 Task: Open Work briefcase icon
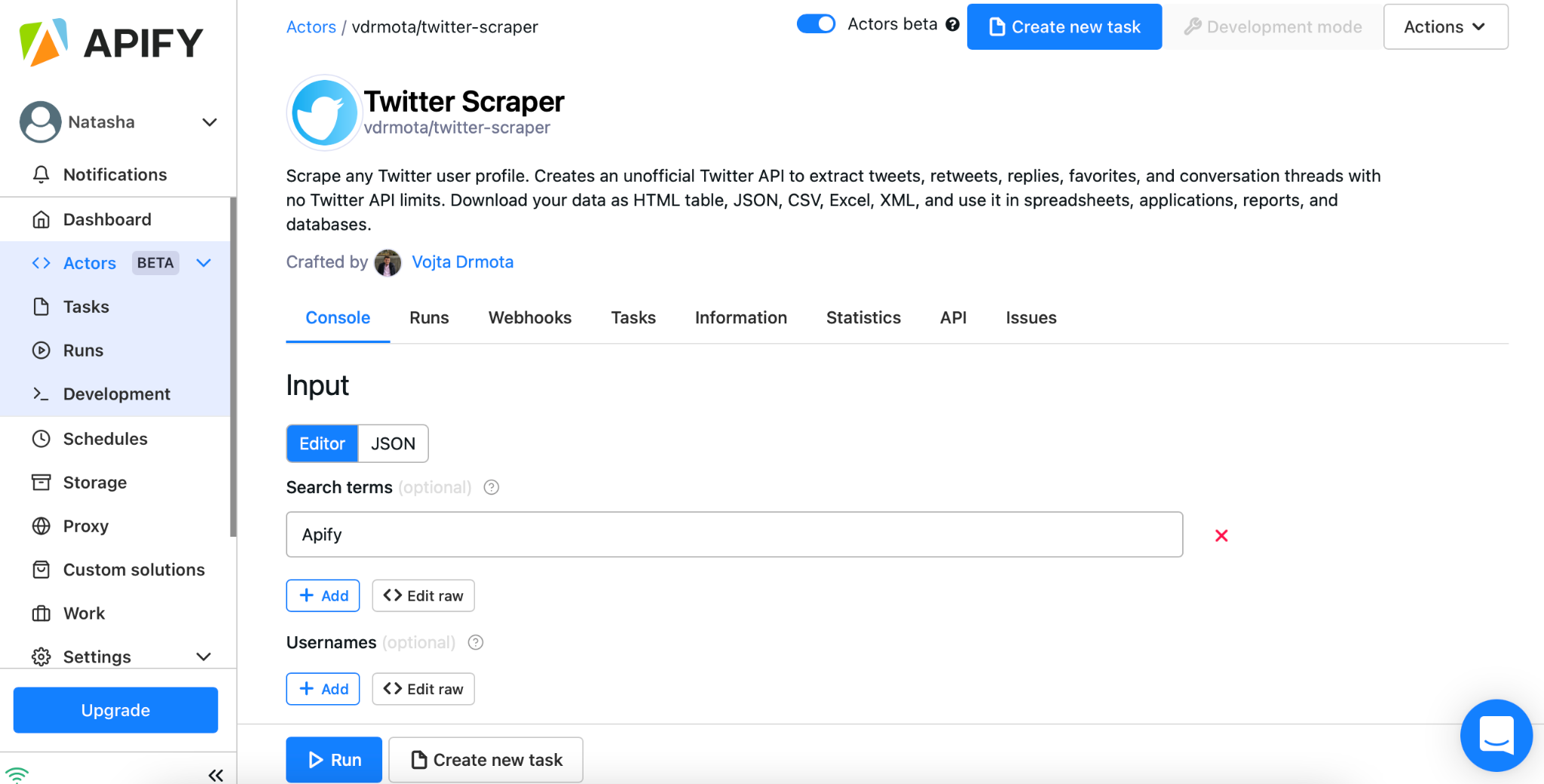pos(41,614)
